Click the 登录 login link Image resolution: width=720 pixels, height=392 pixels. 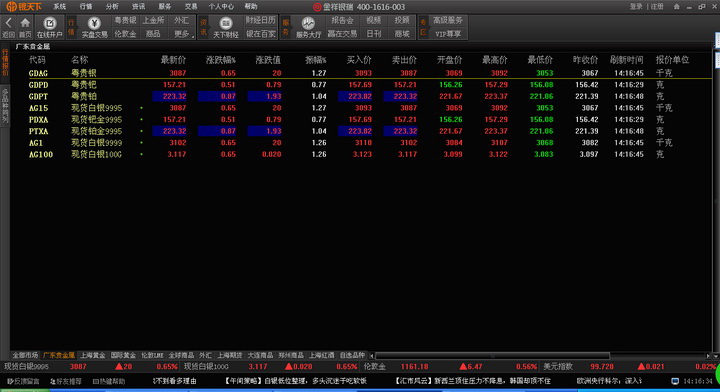pos(636,6)
